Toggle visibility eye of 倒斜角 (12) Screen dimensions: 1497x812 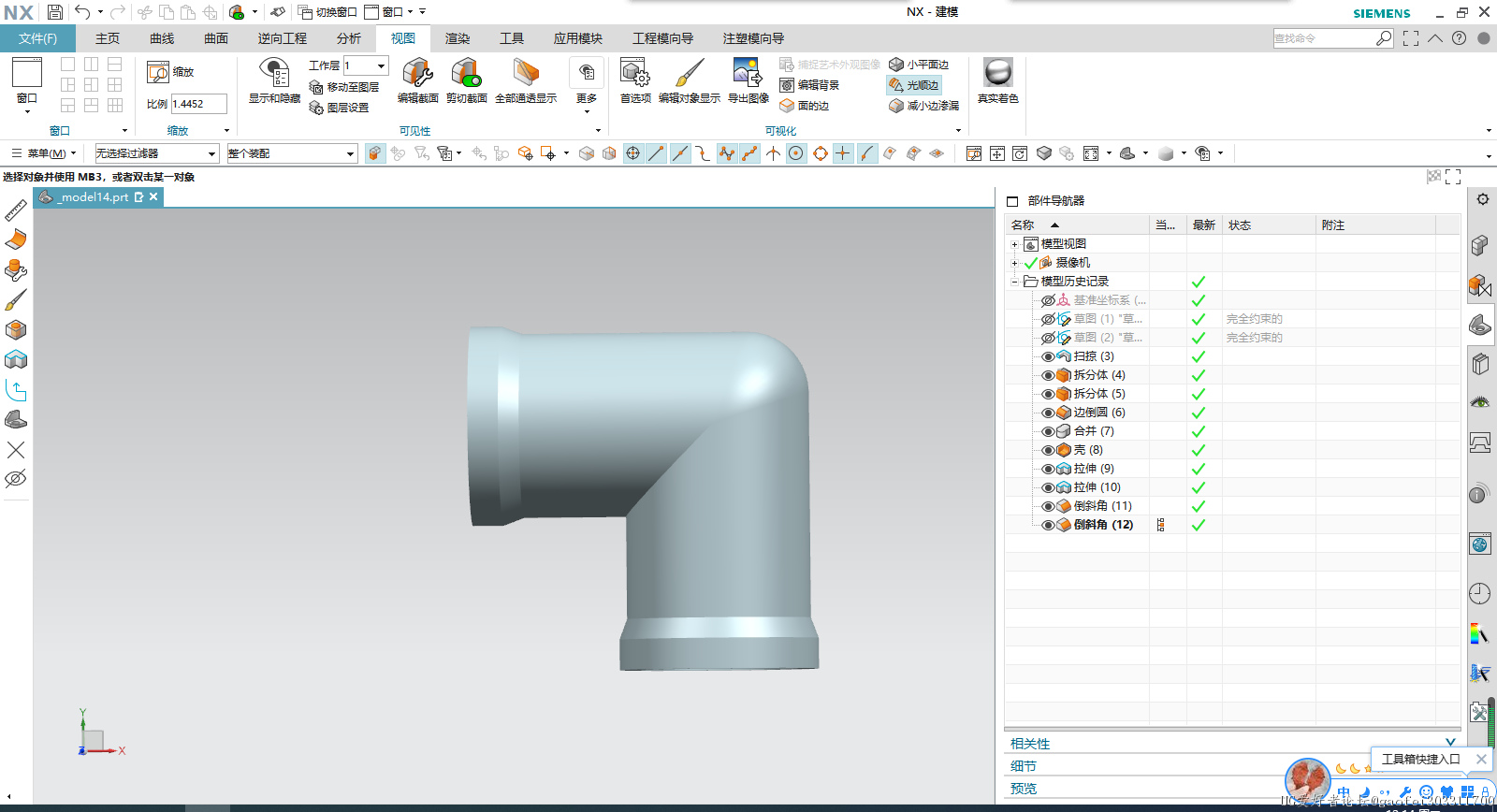coord(1048,525)
